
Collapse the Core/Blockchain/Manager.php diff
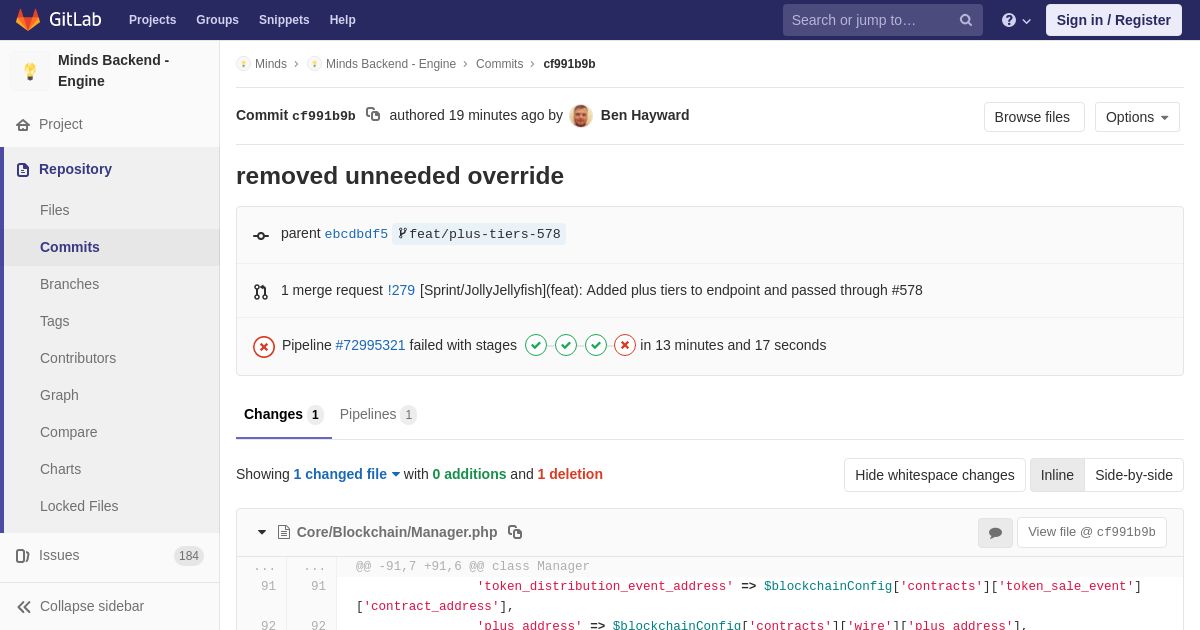pos(262,532)
